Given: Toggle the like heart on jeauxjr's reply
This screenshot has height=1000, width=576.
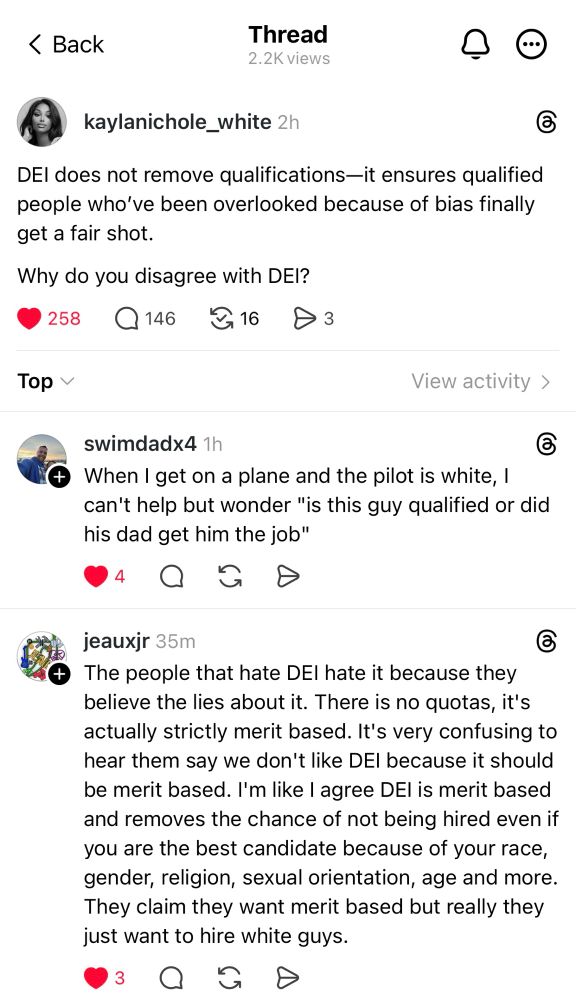Looking at the screenshot, I should click(97, 978).
